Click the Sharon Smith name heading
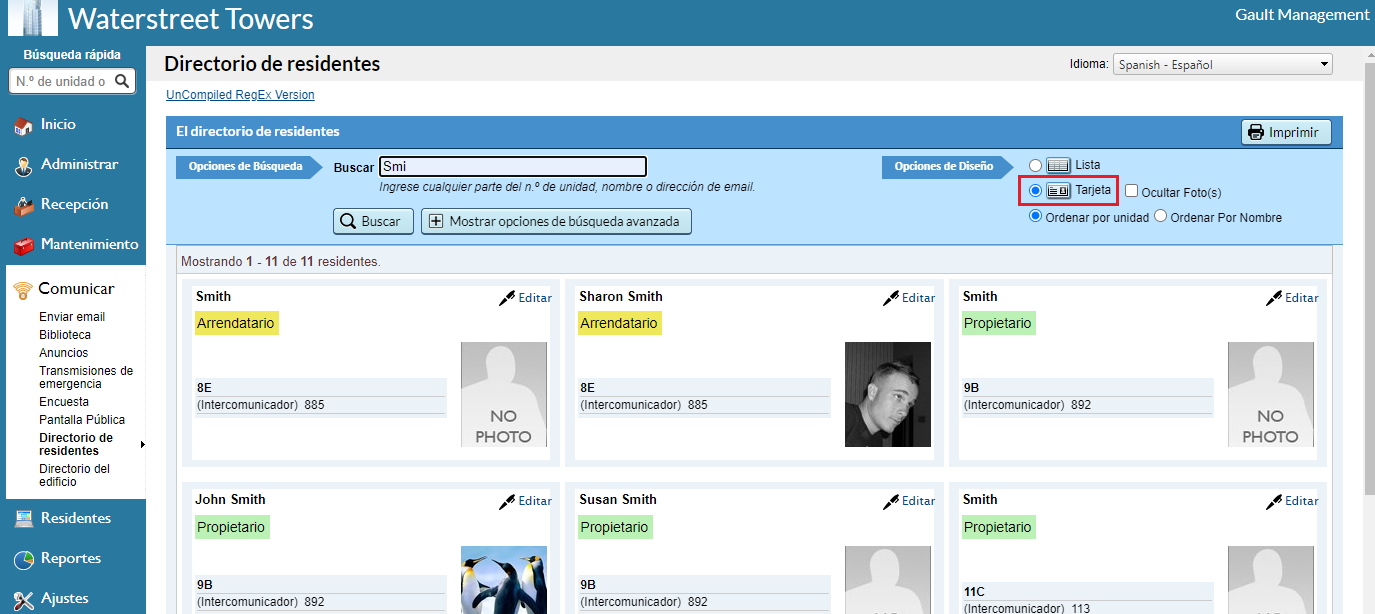 coord(621,296)
